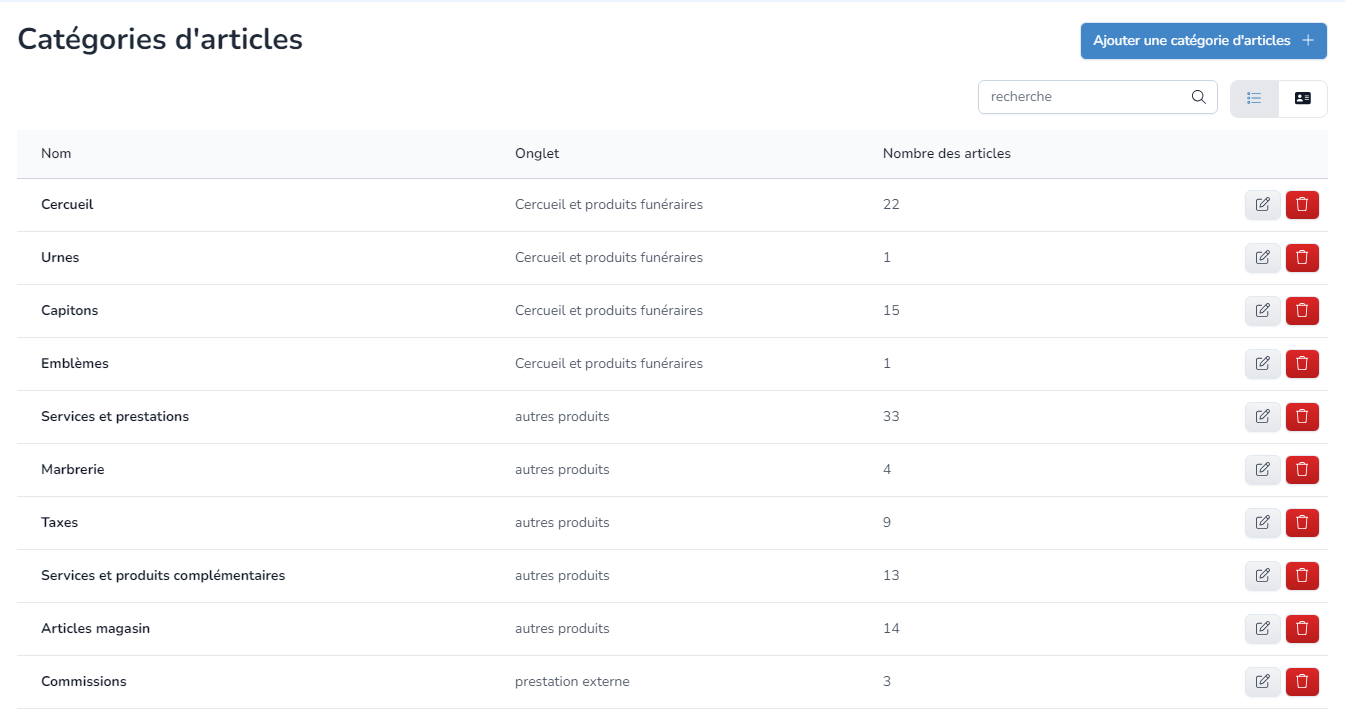The width and height of the screenshot is (1345, 716).
Task: Edit the Commissions category
Action: point(1262,682)
